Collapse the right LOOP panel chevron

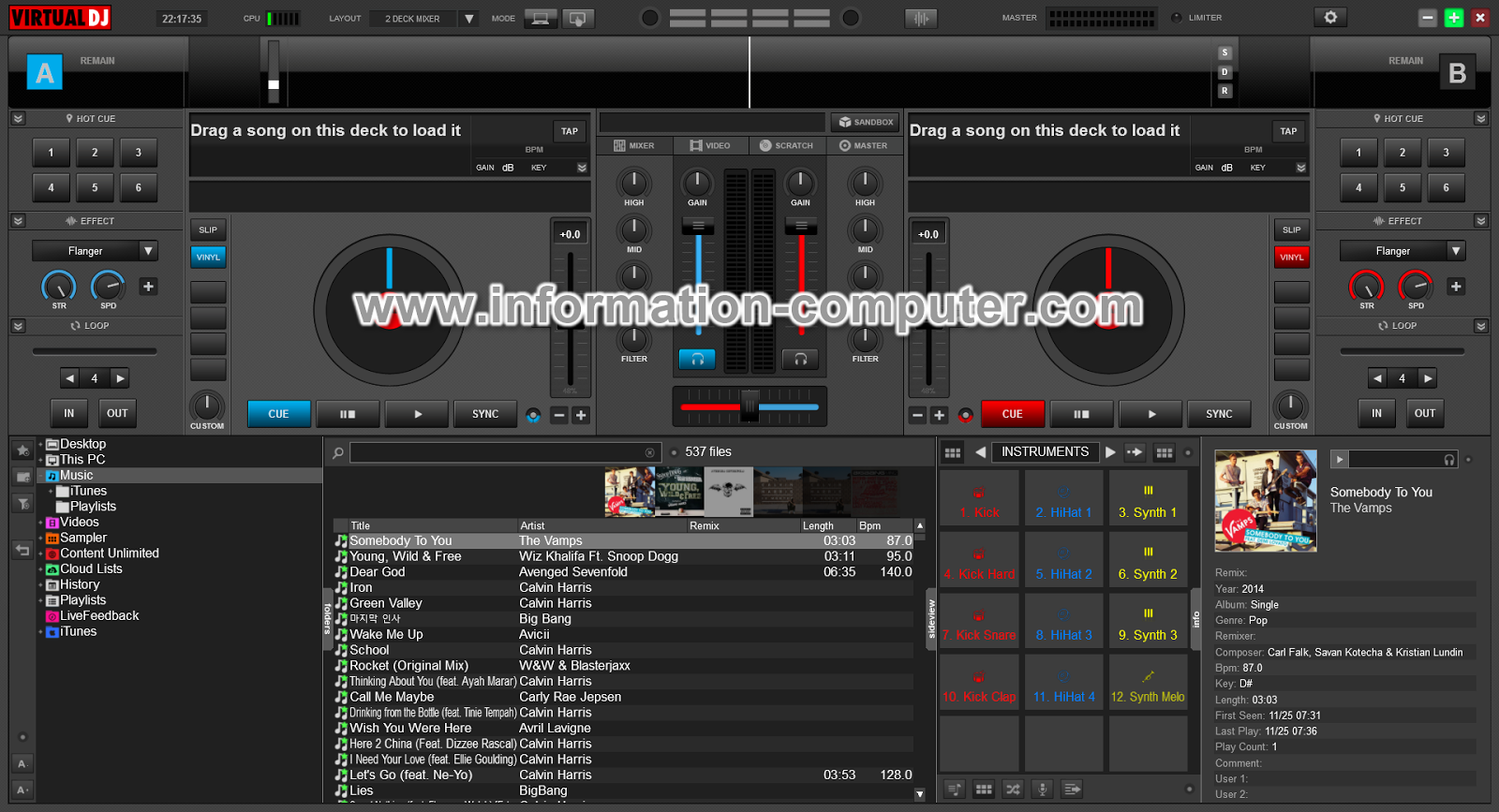coord(1481,326)
